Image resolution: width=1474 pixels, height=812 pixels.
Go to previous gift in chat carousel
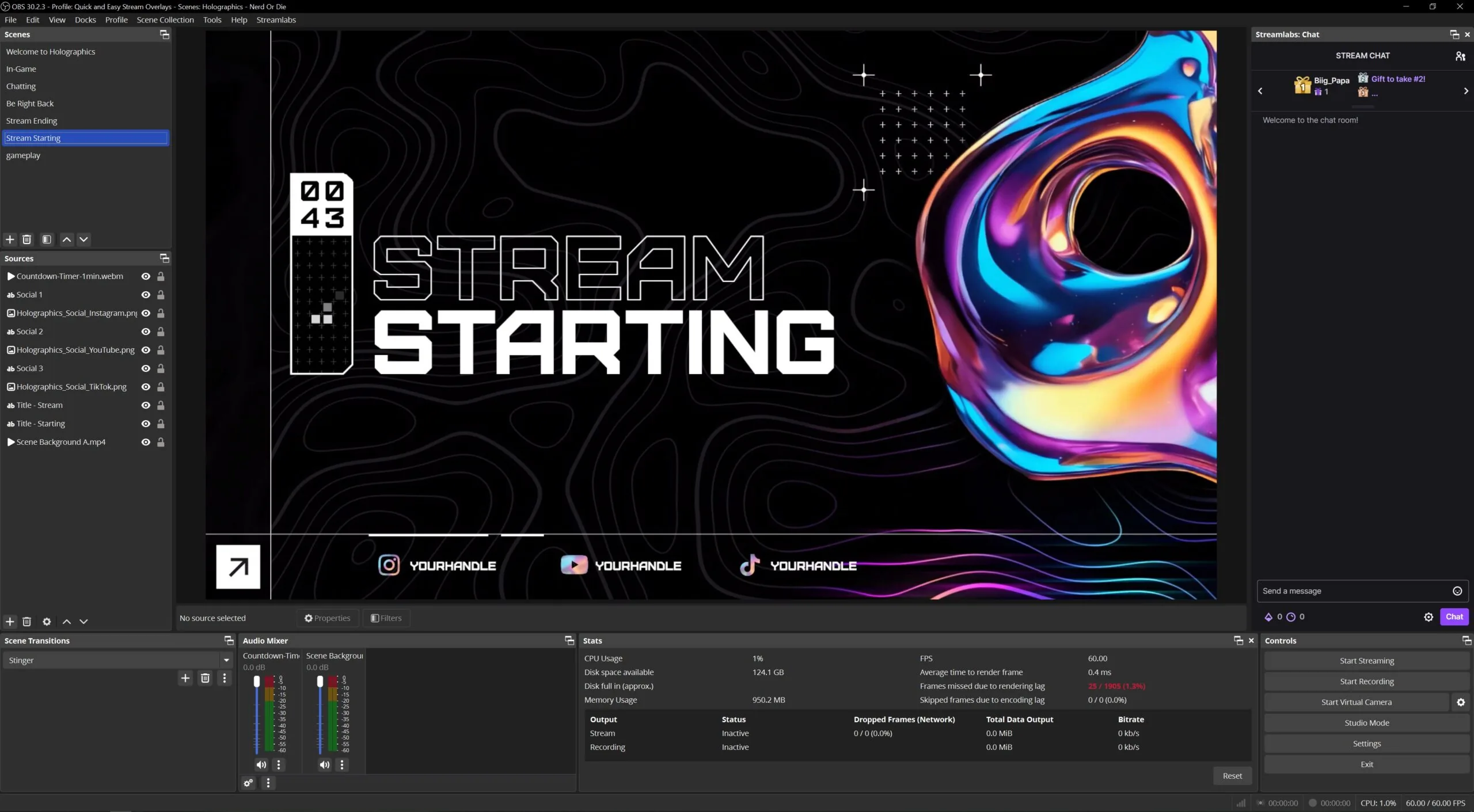1260,91
